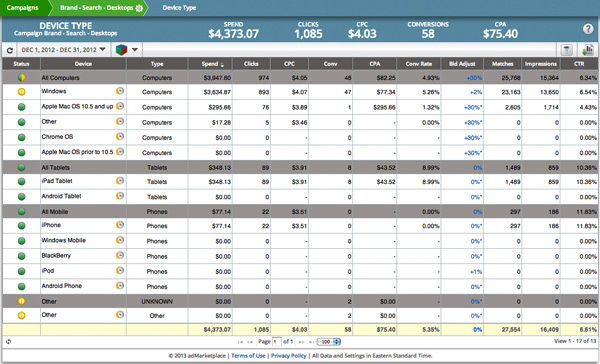
Task: Click the orange icon in Apple Mac OS prior to 10.5 row
Action: [120, 152]
